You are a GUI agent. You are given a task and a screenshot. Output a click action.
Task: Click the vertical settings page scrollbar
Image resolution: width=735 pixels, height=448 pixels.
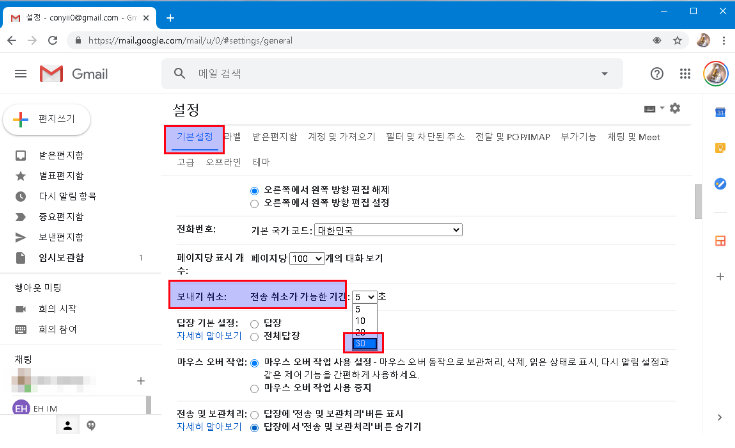(x=698, y=202)
